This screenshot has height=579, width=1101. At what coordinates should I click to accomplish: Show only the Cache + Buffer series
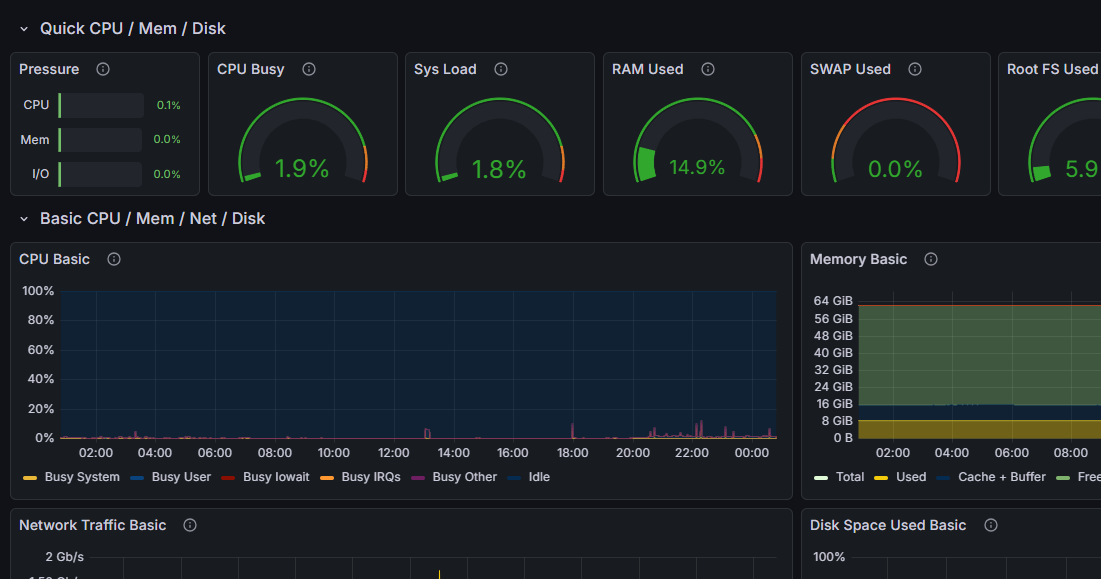(992, 477)
